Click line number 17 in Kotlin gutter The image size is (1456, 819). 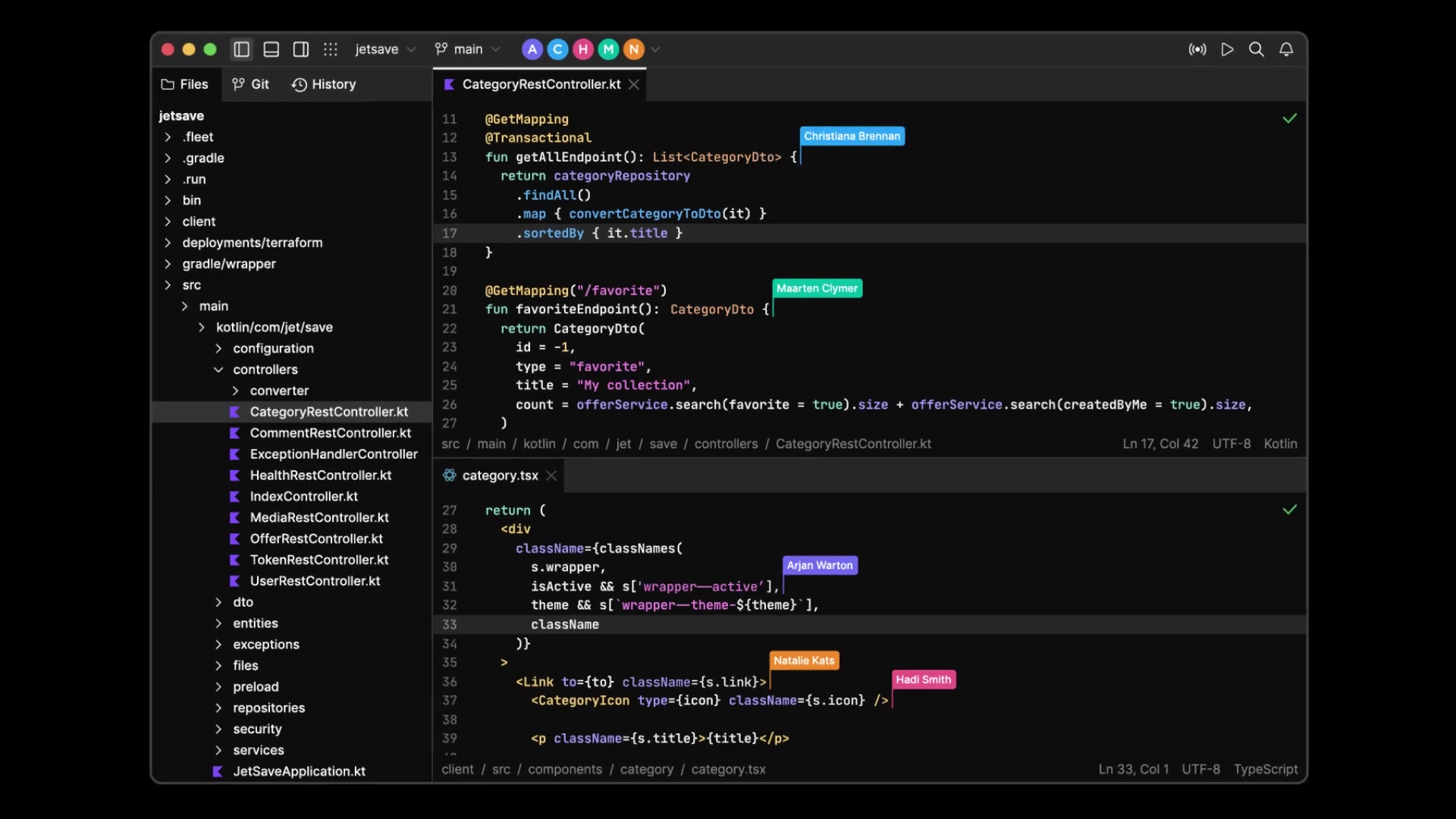coord(450,234)
